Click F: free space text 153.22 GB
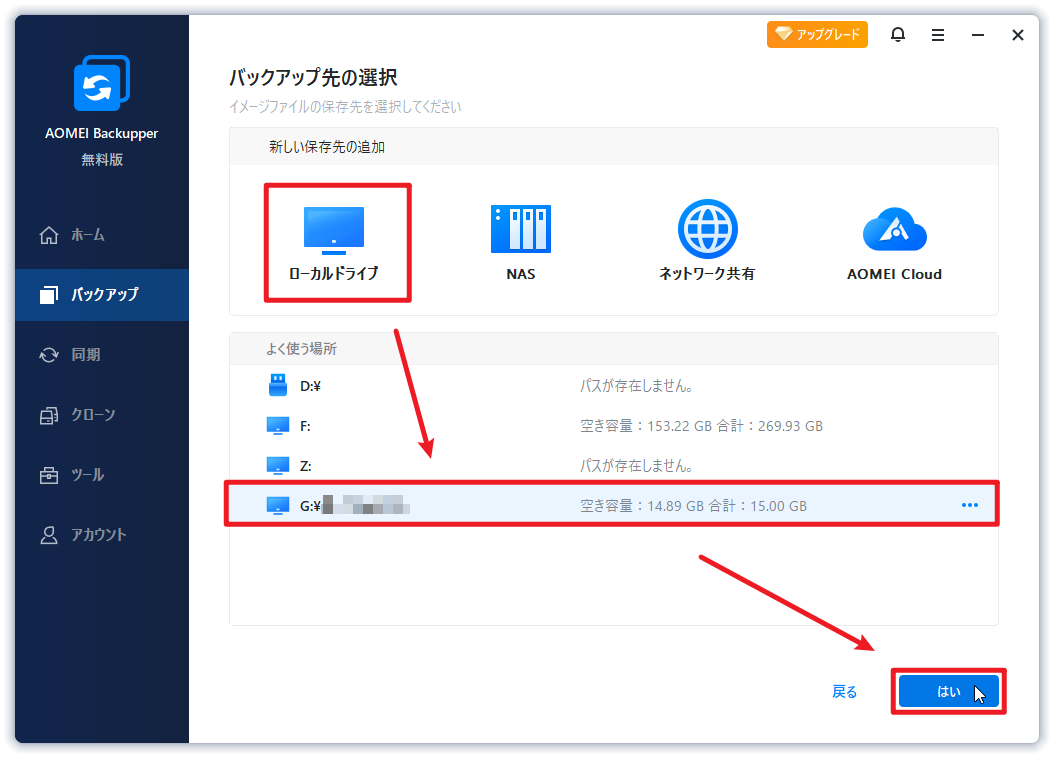 (679, 426)
